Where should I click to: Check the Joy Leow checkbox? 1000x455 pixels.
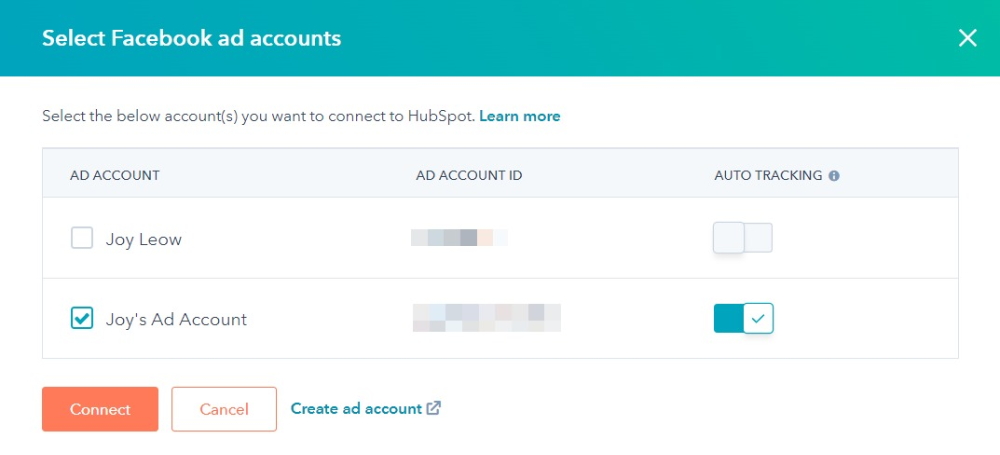82,239
